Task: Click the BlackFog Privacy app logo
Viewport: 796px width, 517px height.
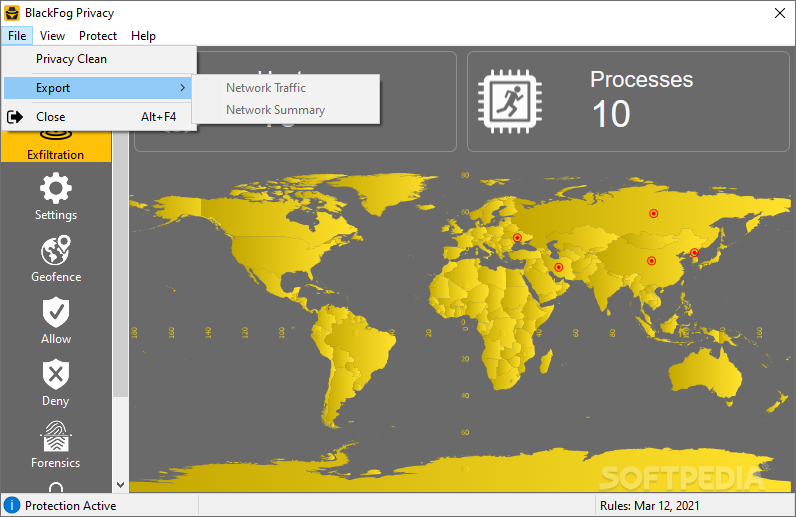Action: tap(12, 13)
